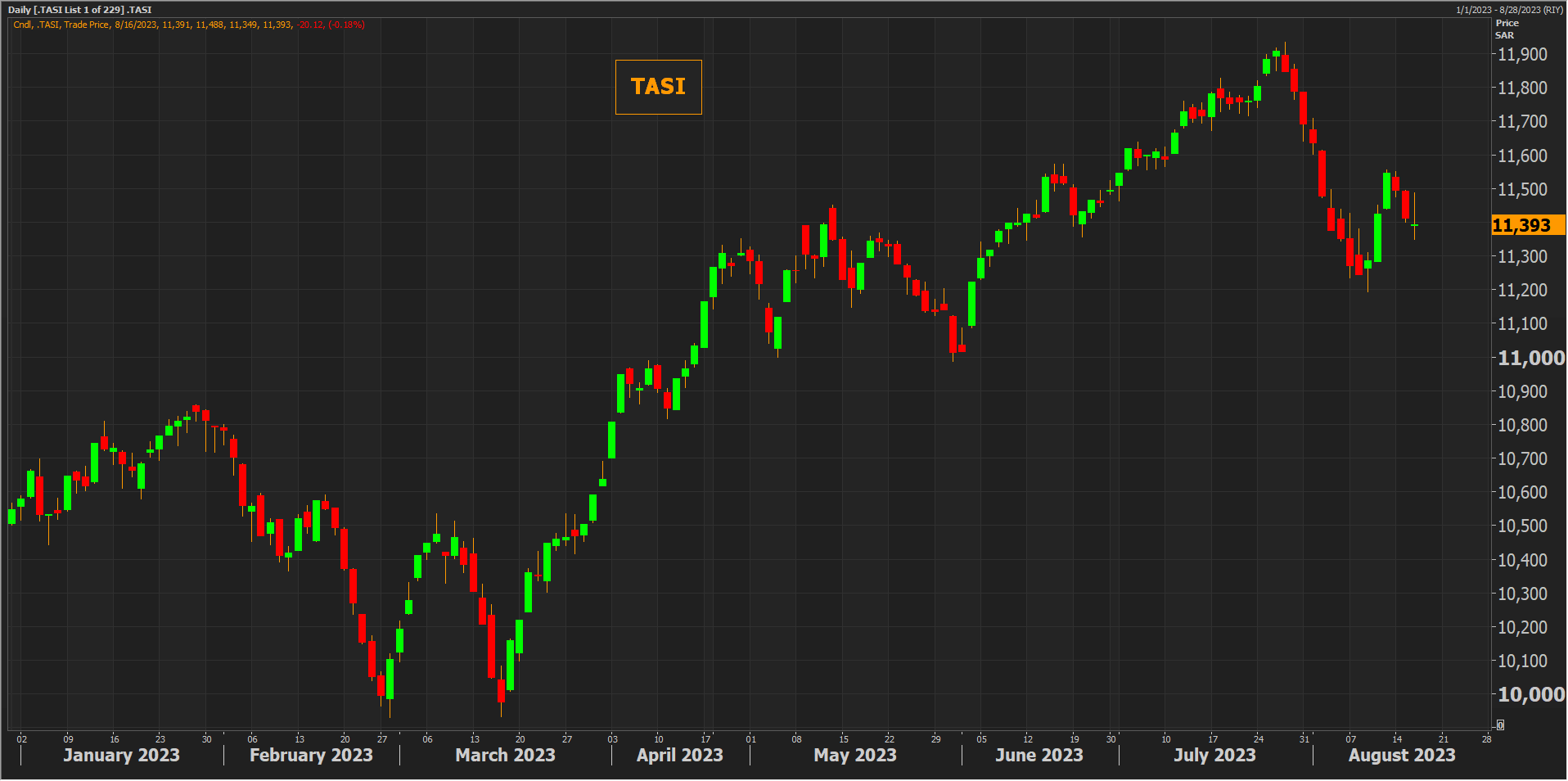Viewport: 1568px width, 781px height.
Task: Select the July 2023 month label
Action: 1214,755
